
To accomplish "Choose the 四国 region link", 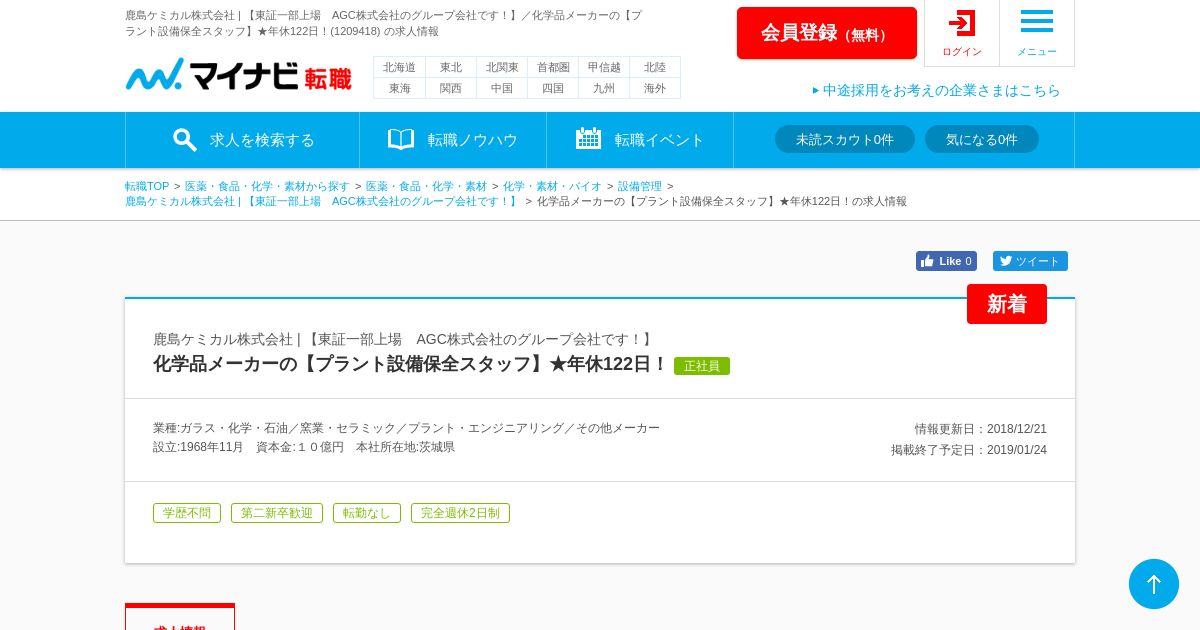I will click(x=553, y=88).
